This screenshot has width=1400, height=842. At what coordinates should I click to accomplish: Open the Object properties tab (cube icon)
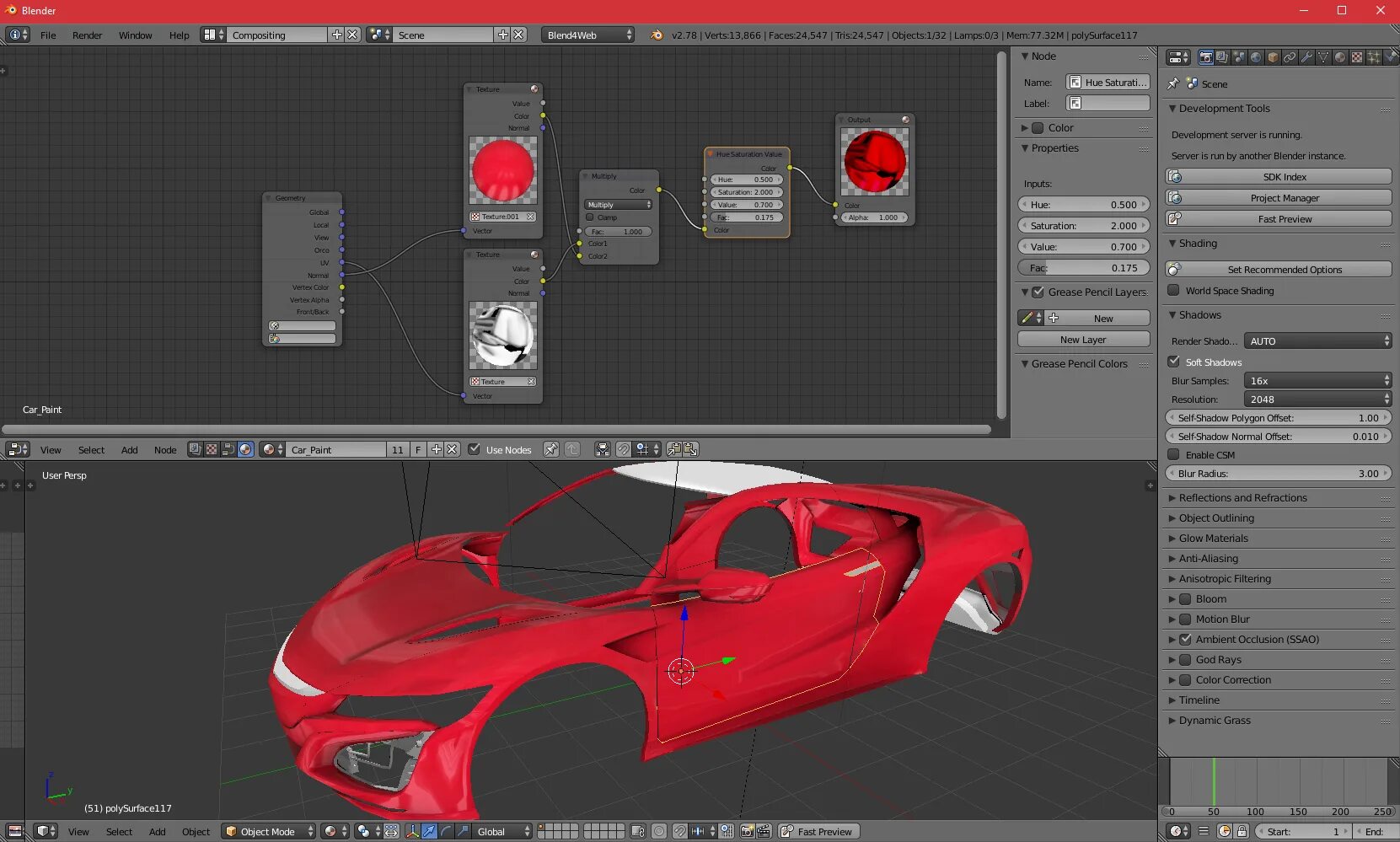pos(1273,57)
